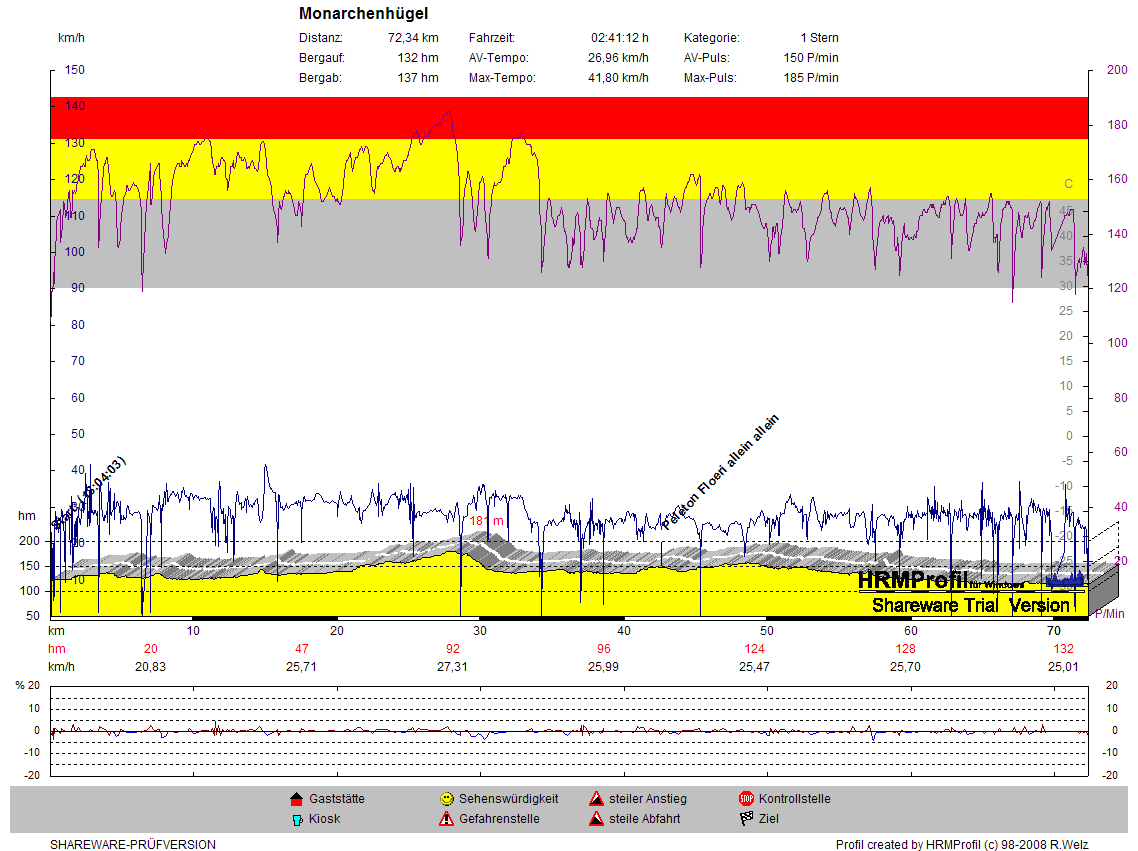Click the Ziel checkered flag icon
Image resolution: width=1138 pixels, height=851 pixels.
pyautogui.click(x=746, y=819)
